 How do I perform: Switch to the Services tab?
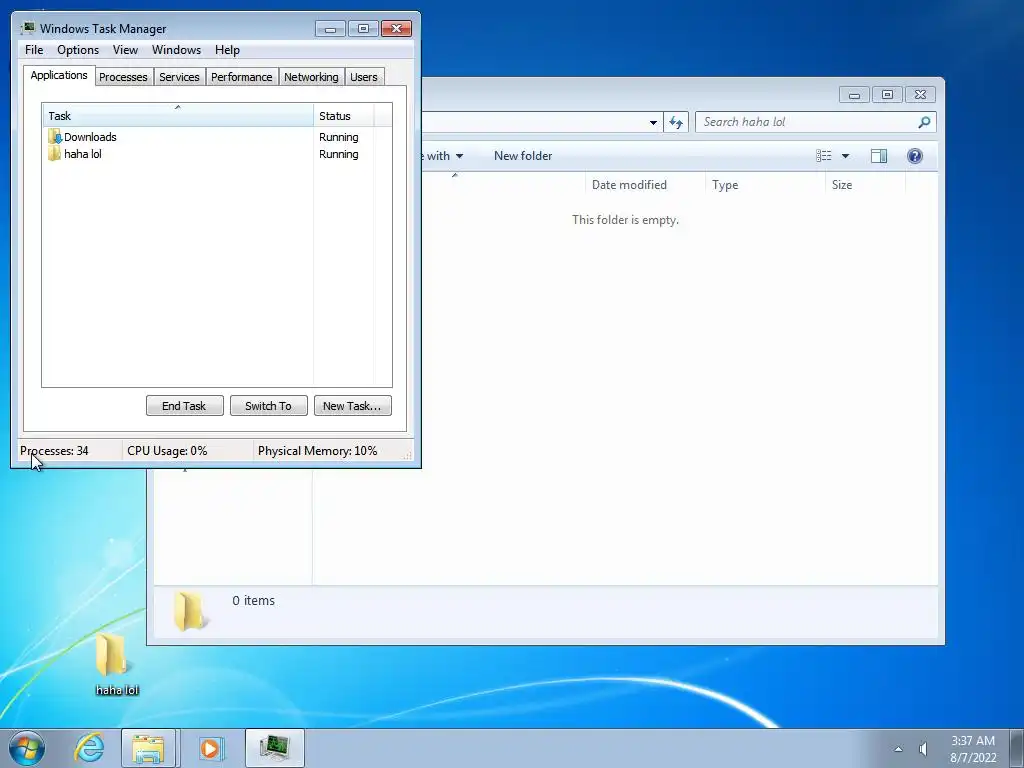(x=180, y=77)
